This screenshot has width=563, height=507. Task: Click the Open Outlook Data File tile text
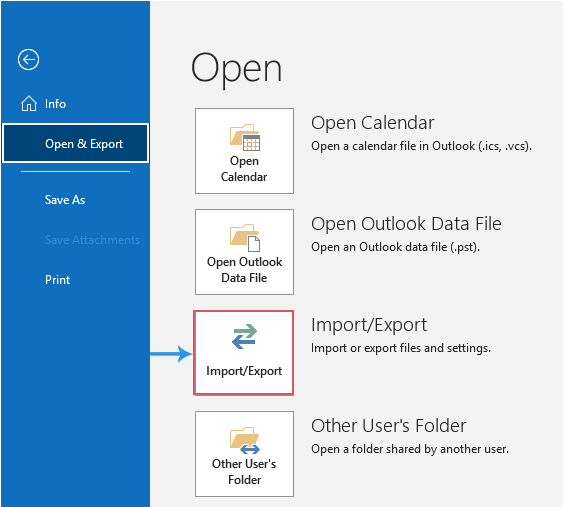pos(245,270)
